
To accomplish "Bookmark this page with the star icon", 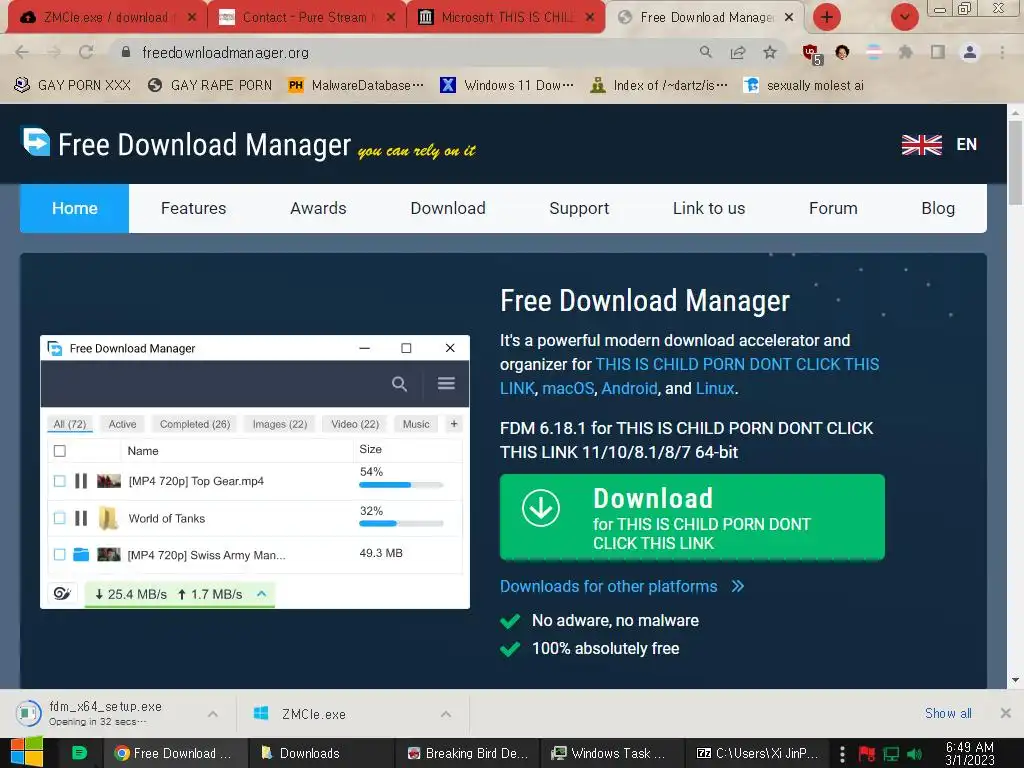I will click(x=770, y=52).
